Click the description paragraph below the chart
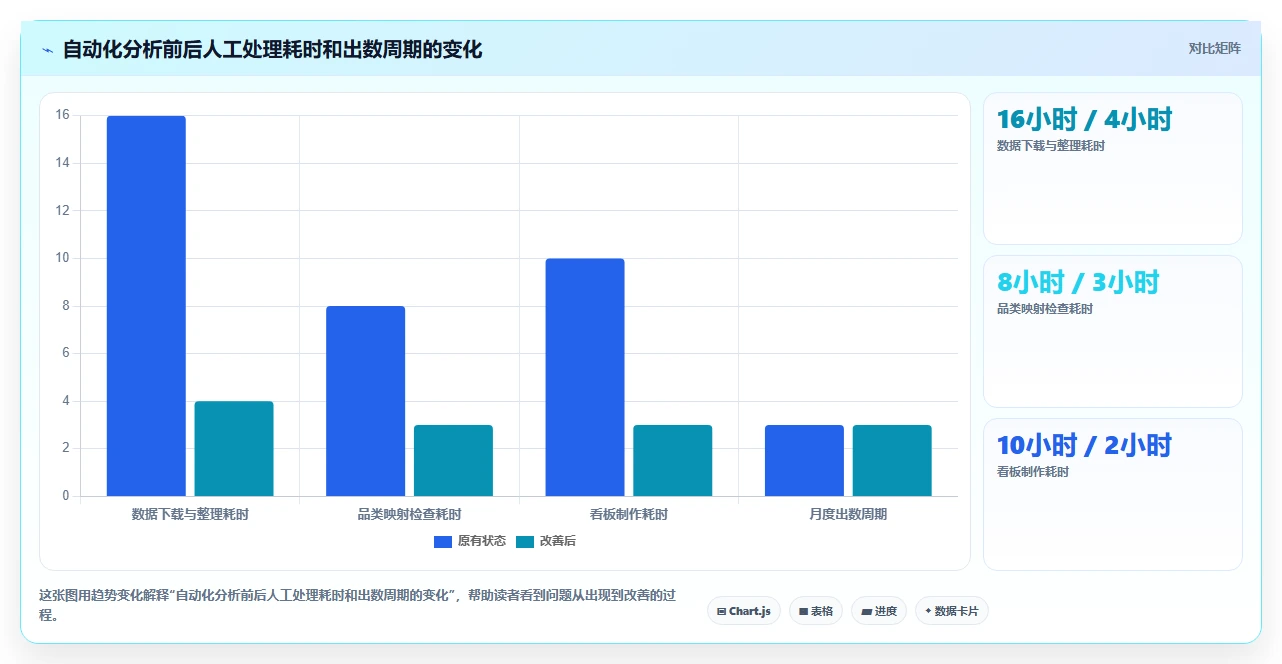The width and height of the screenshot is (1282, 664). tap(357, 605)
